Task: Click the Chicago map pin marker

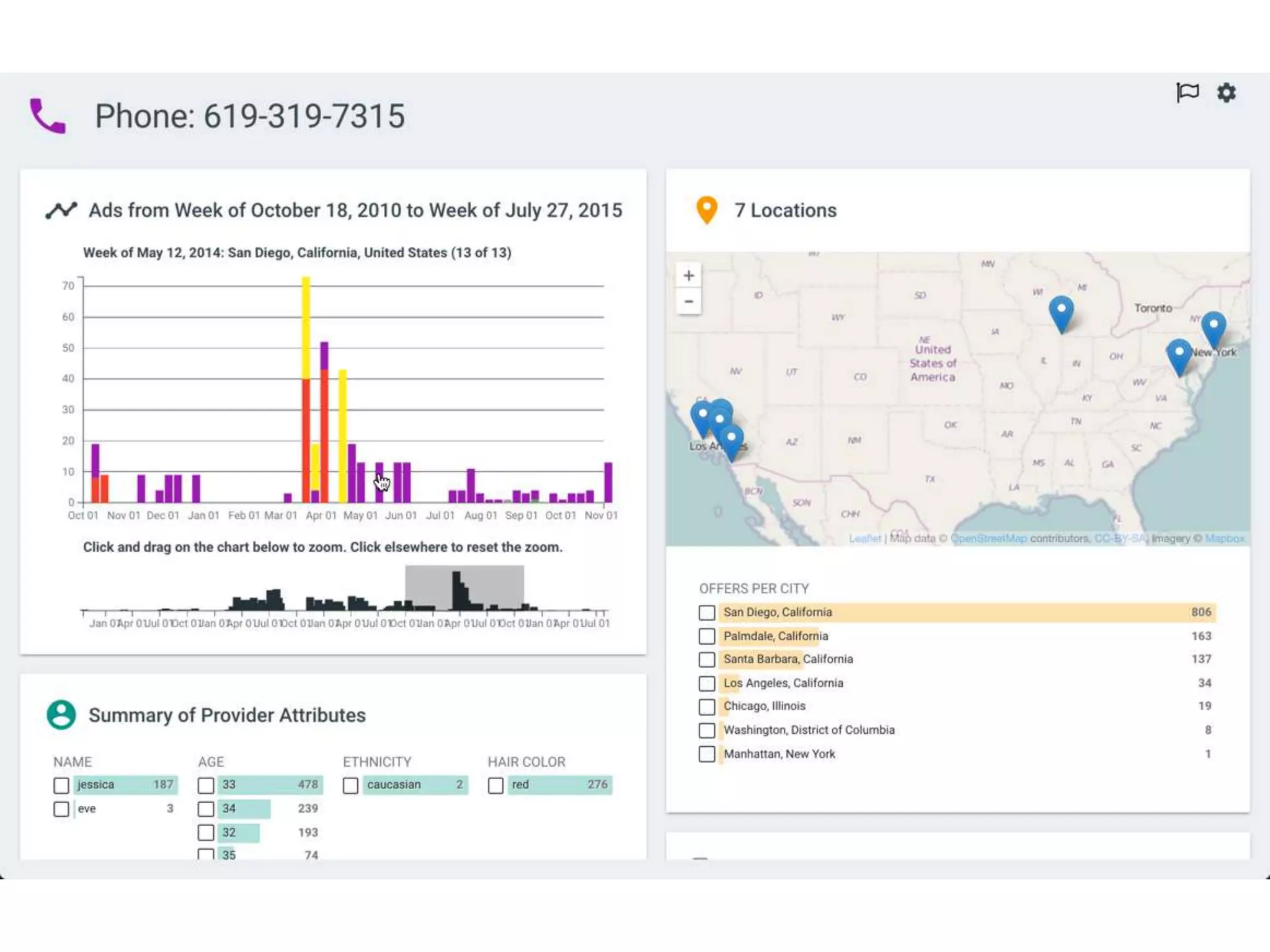Action: [1061, 312]
